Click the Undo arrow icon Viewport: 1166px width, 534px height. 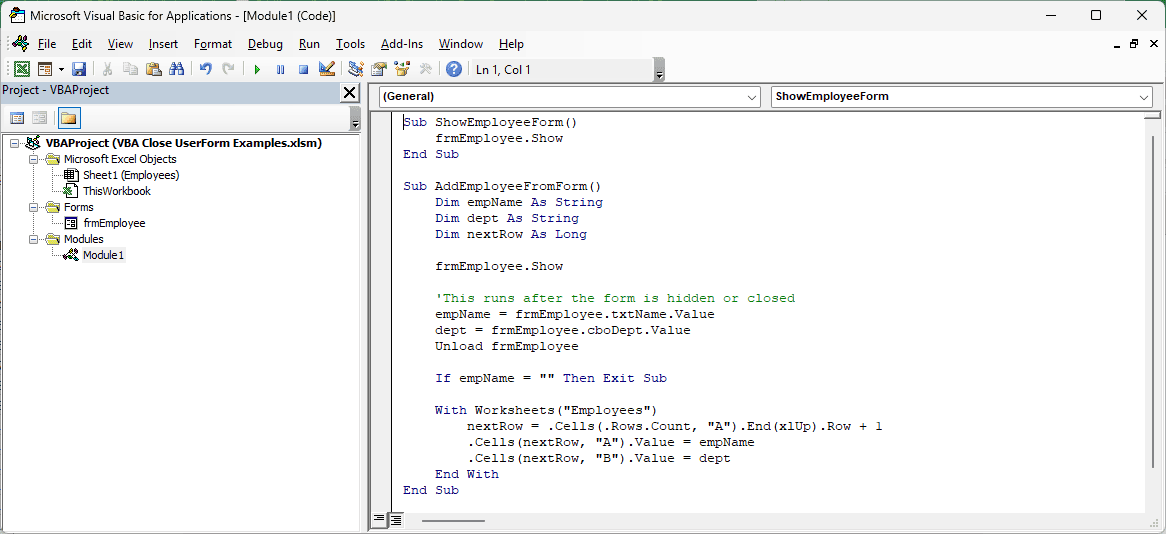click(206, 69)
